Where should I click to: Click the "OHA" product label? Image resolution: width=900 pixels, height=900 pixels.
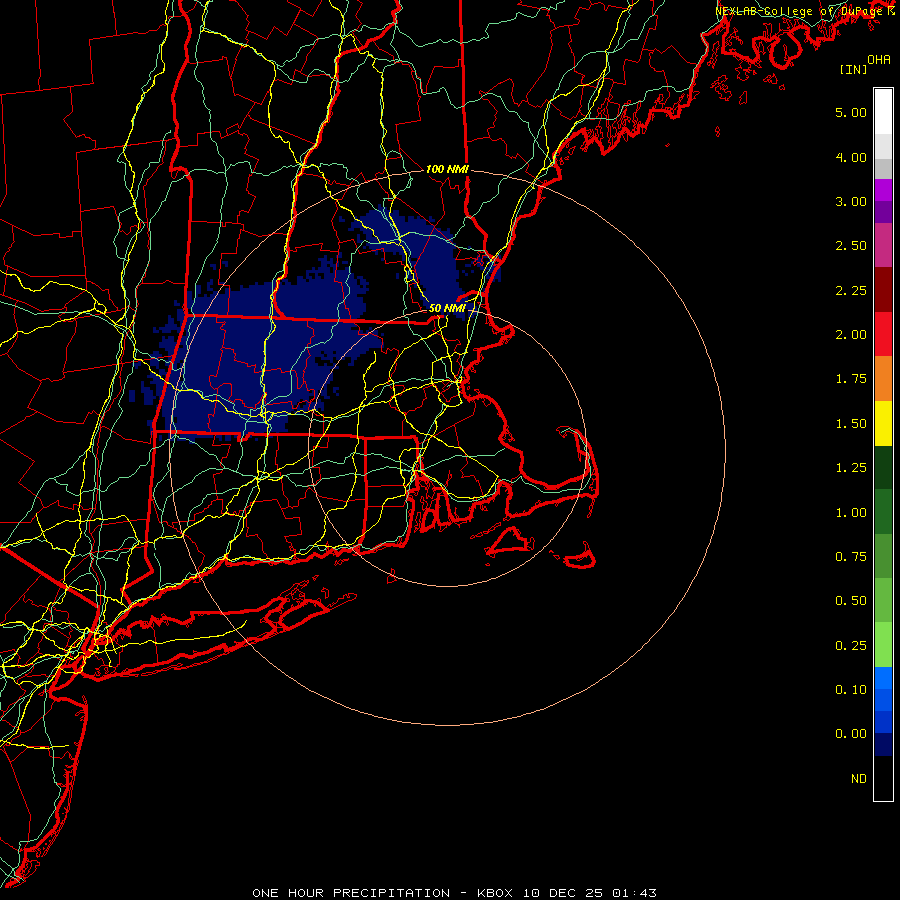tap(879, 59)
